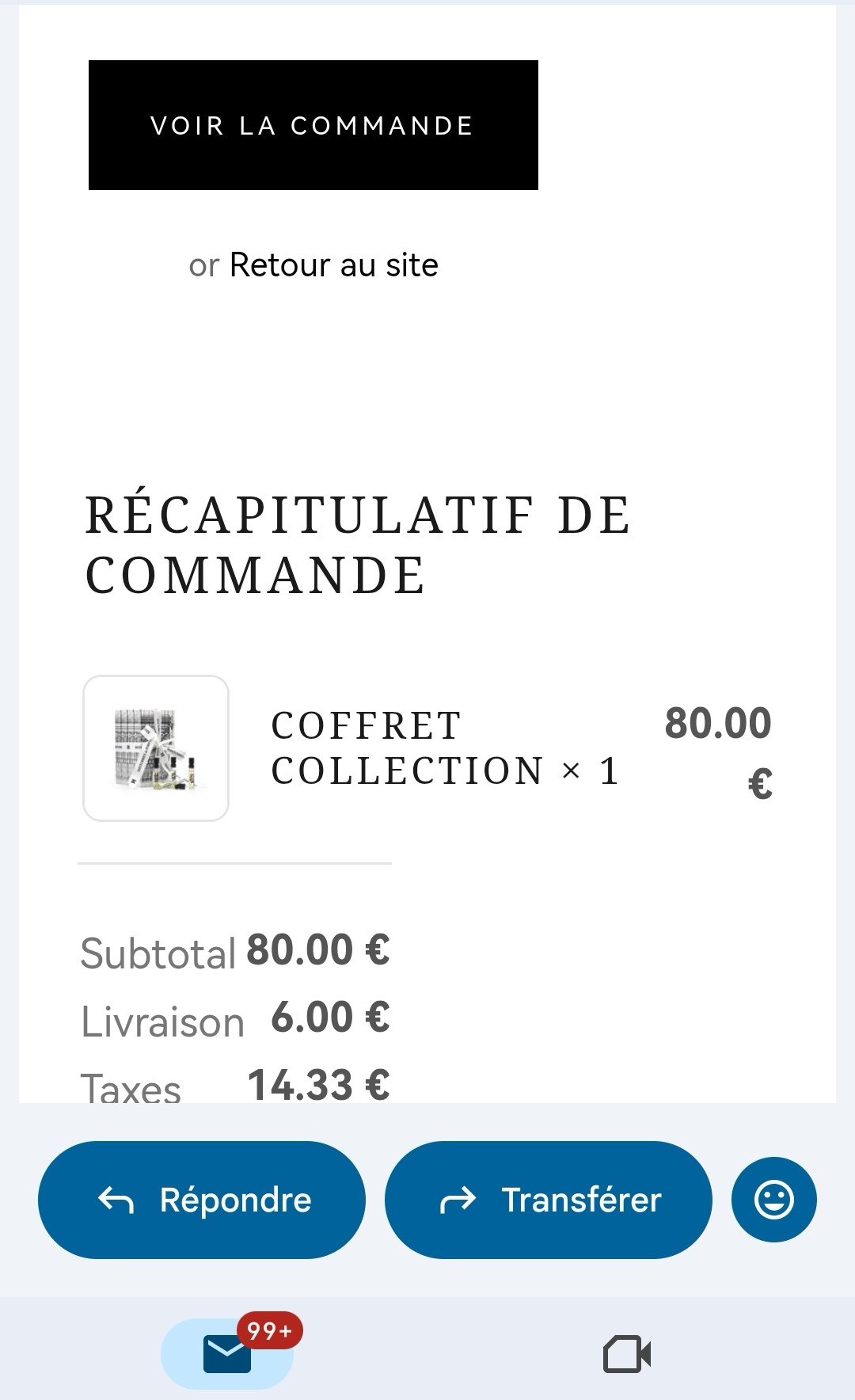Follow the Retour au site link

point(333,265)
